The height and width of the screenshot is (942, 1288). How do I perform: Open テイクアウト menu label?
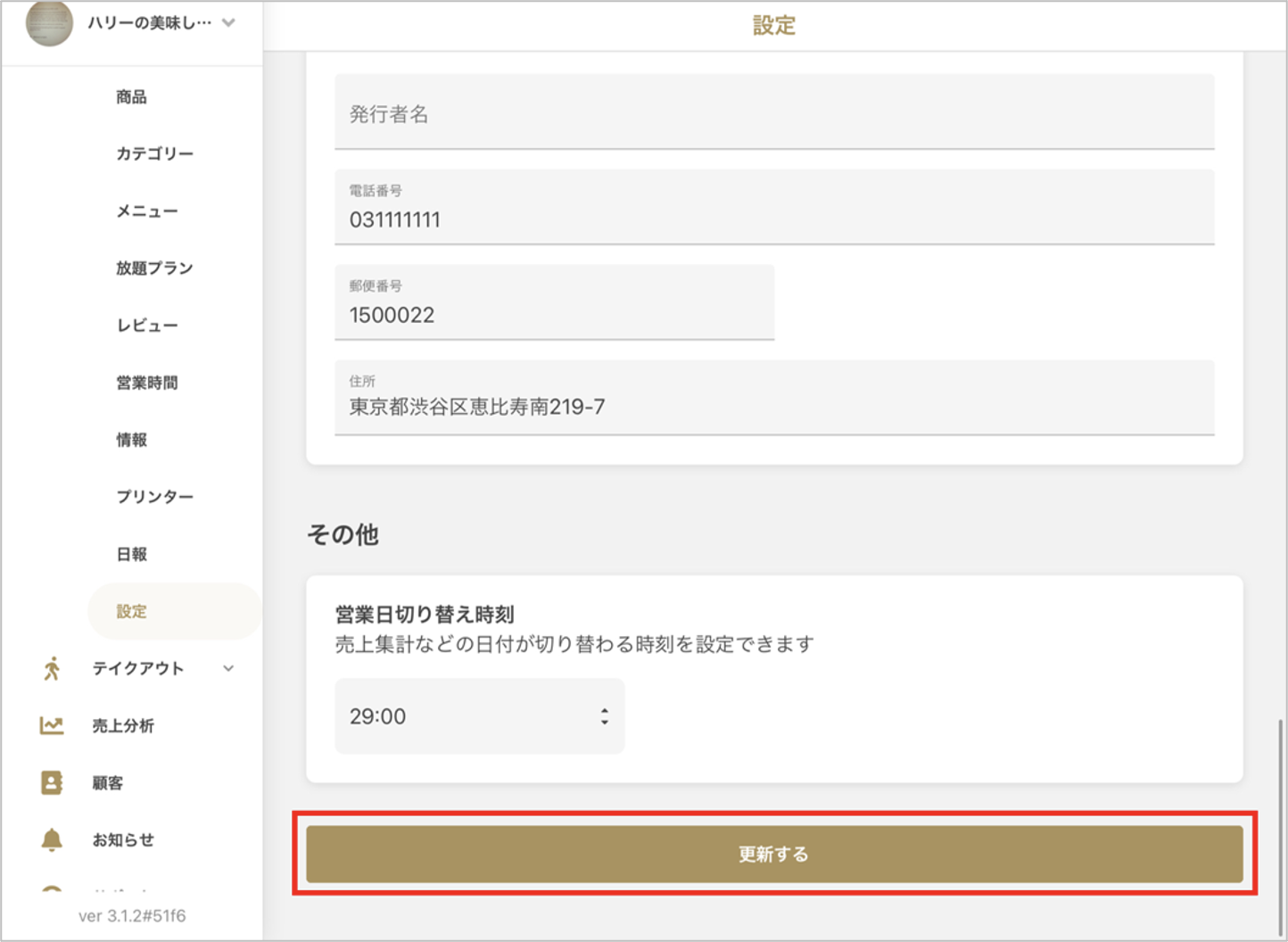(x=138, y=668)
